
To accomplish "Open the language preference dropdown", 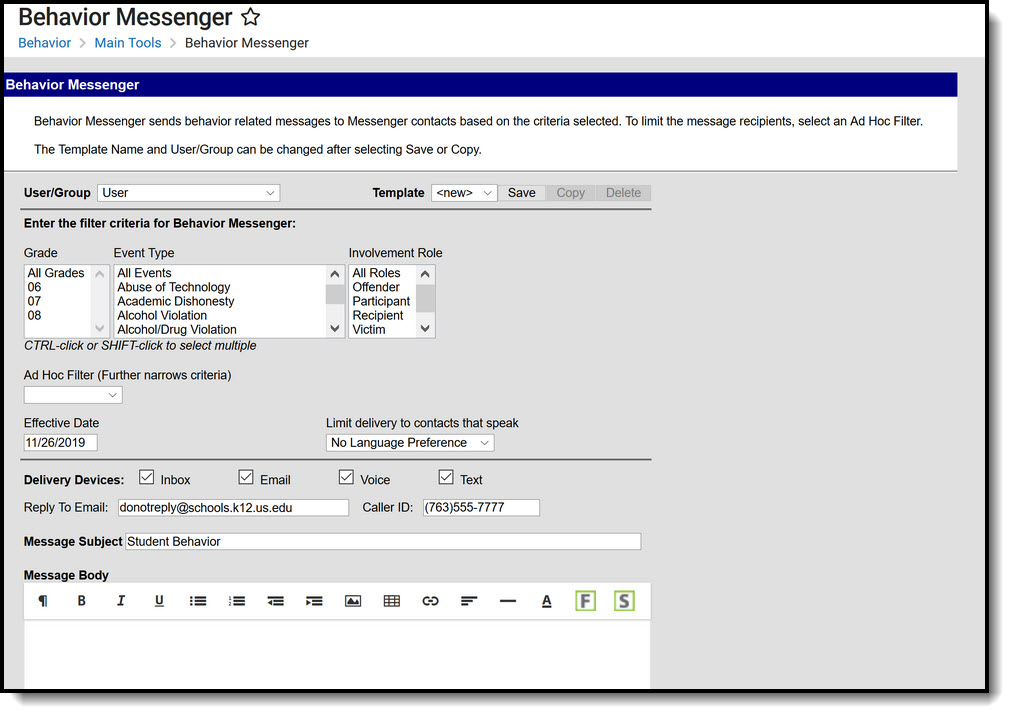I will [410, 443].
